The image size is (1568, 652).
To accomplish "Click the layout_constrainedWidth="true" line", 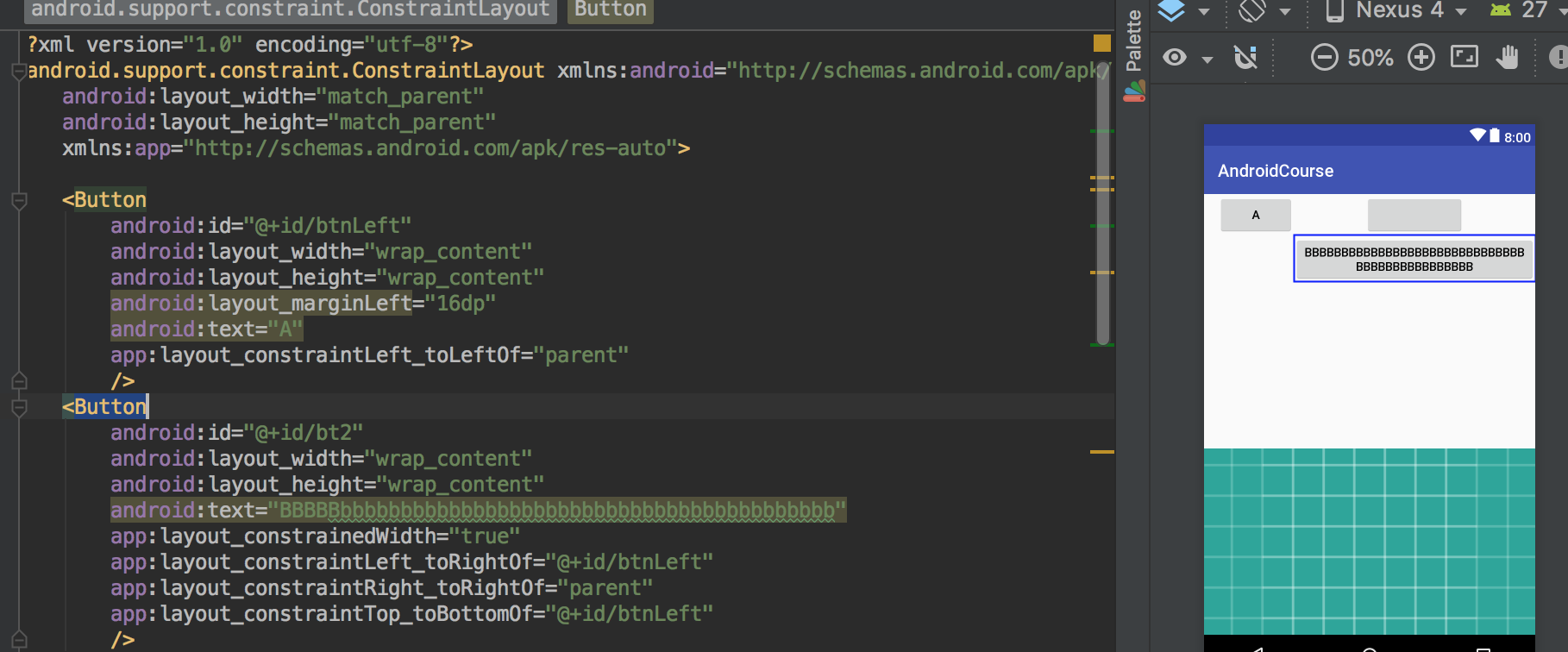I will [x=315, y=536].
